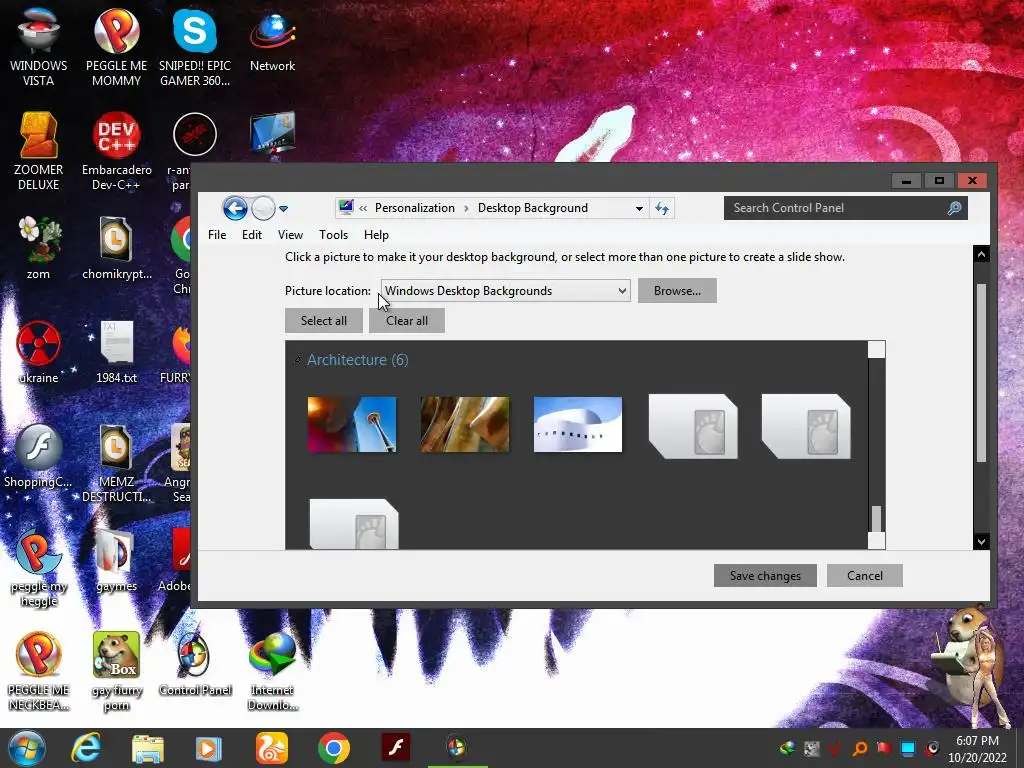
Task: Click the Desktop Background breadcrumb
Action: click(533, 208)
